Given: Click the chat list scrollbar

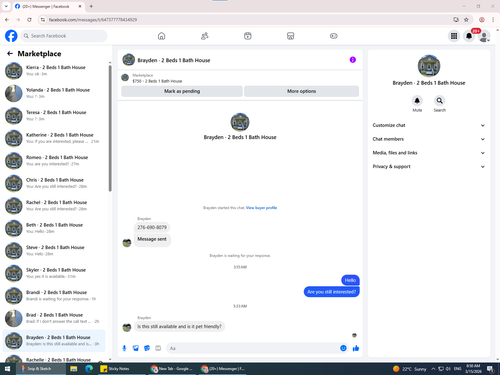Looking at the screenshot, I should click(110, 128).
